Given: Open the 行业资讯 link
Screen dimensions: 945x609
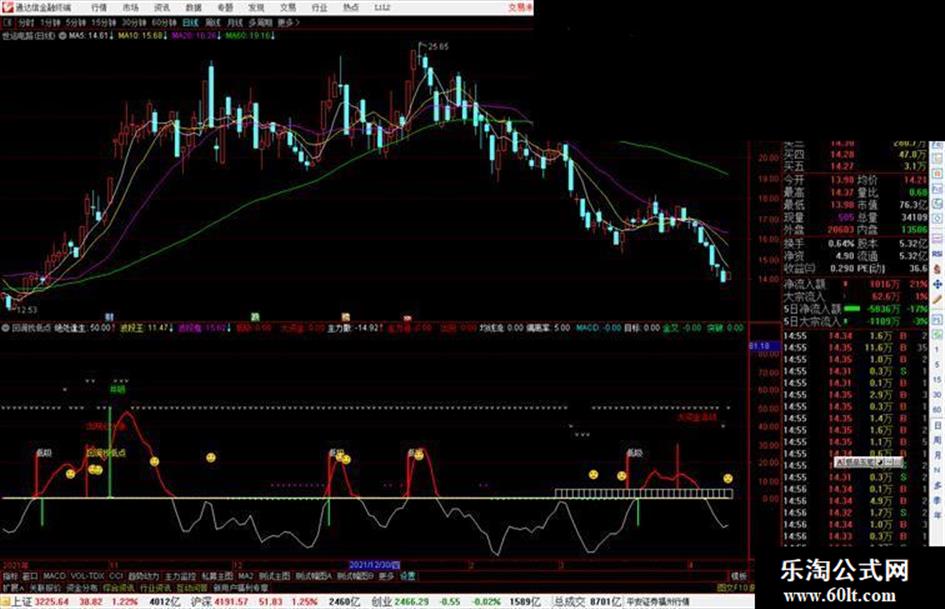Looking at the screenshot, I should [155, 587].
